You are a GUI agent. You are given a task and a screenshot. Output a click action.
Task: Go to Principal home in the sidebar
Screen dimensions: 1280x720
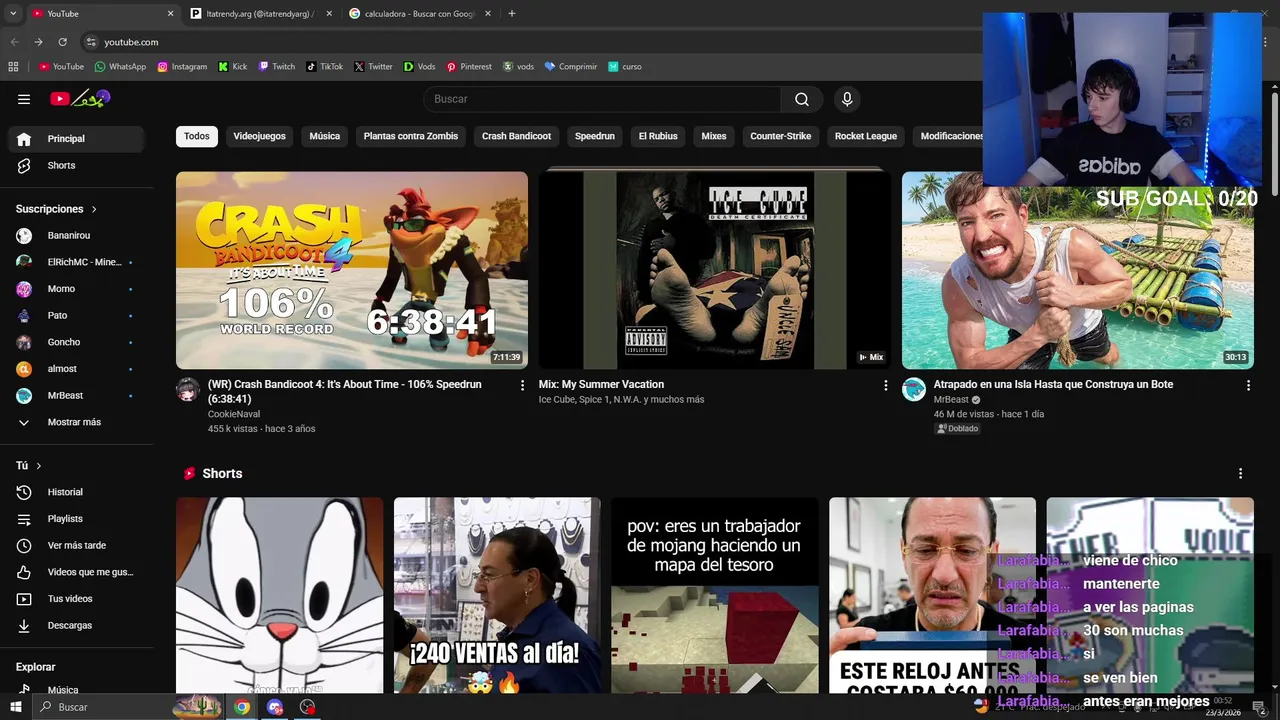click(x=77, y=139)
